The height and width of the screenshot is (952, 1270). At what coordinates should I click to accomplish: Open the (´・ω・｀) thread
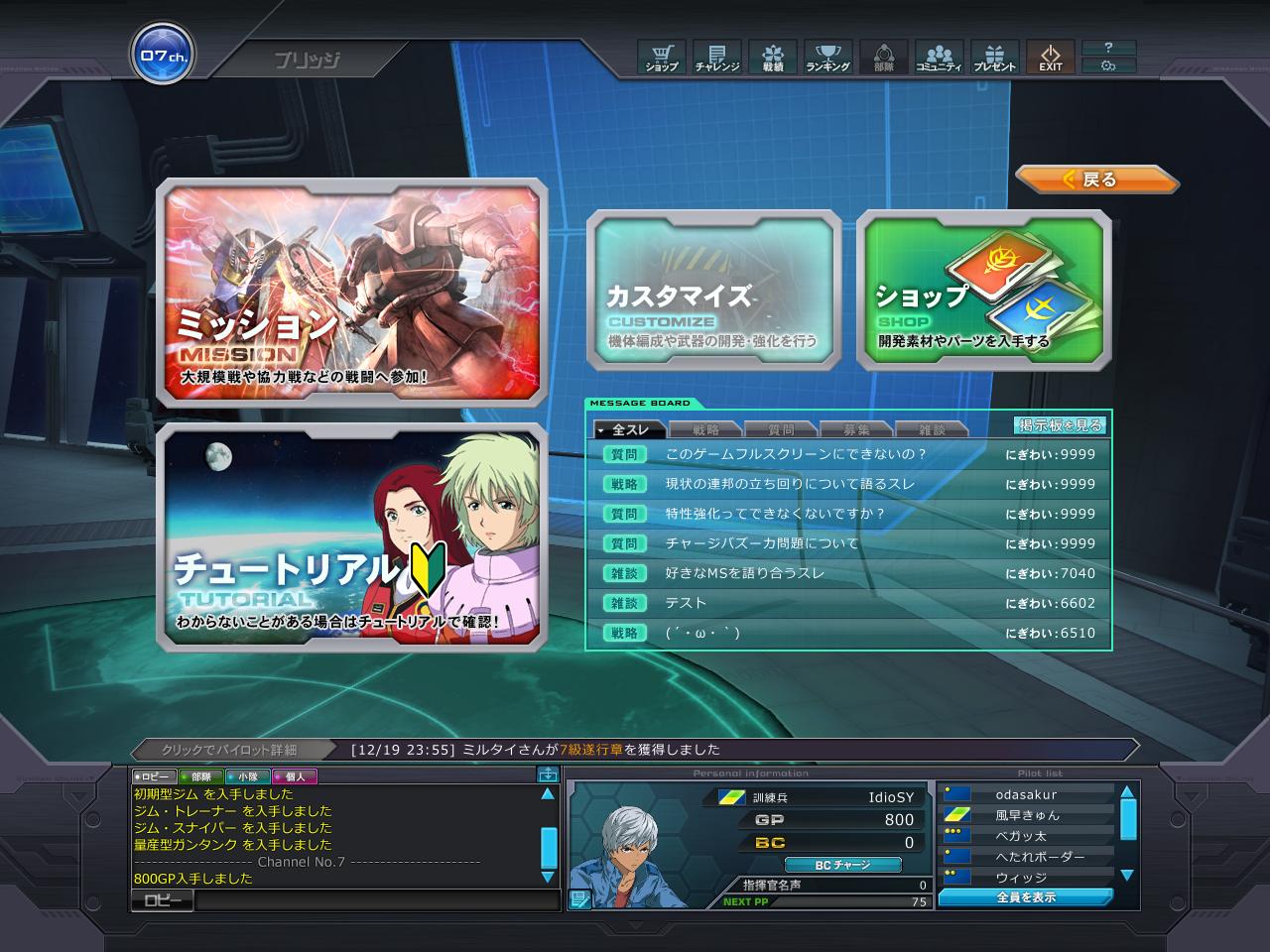tap(849, 633)
